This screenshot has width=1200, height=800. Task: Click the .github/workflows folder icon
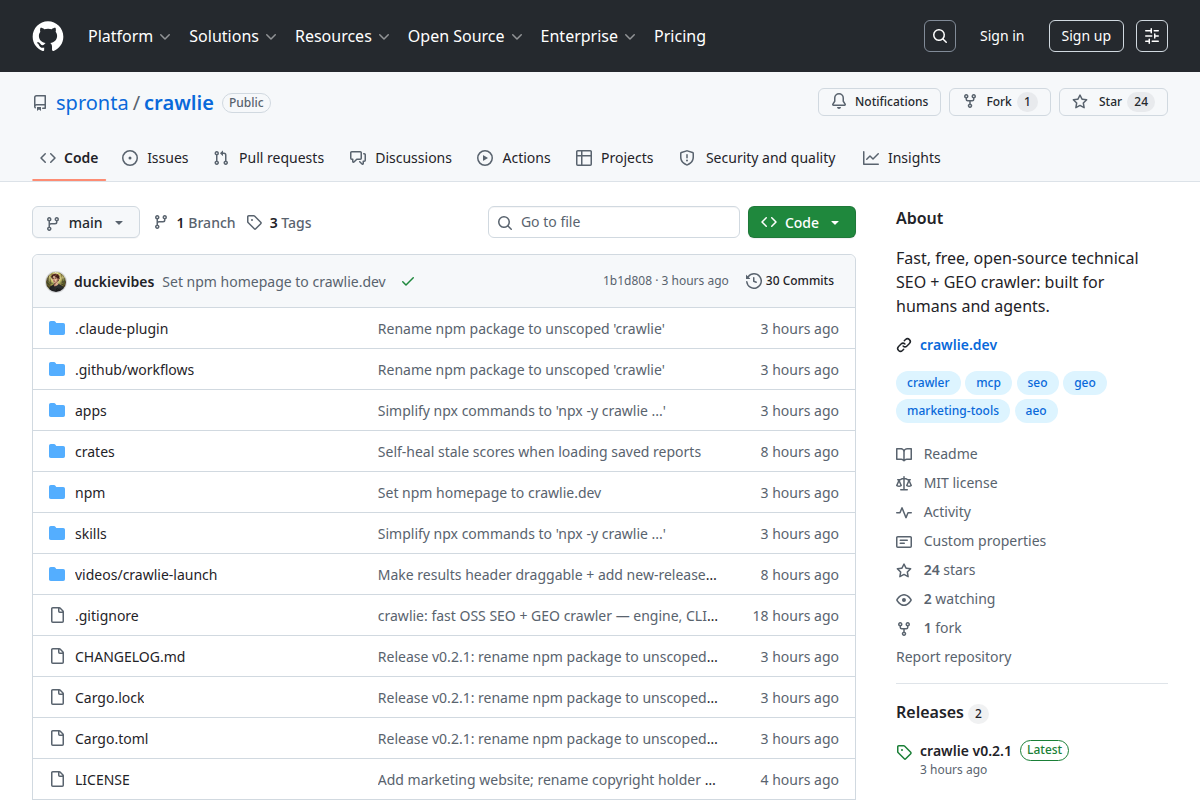point(57,369)
